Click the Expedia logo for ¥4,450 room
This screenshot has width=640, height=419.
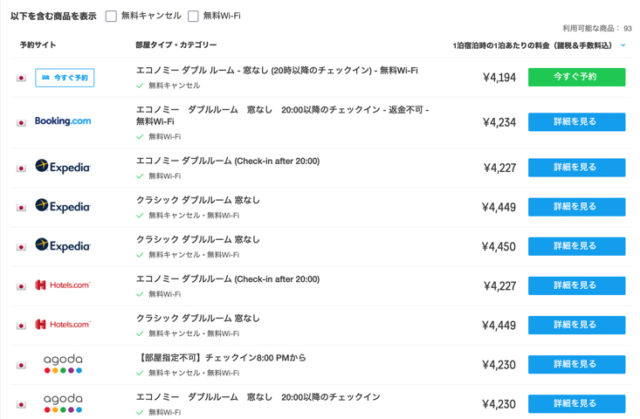[62, 245]
